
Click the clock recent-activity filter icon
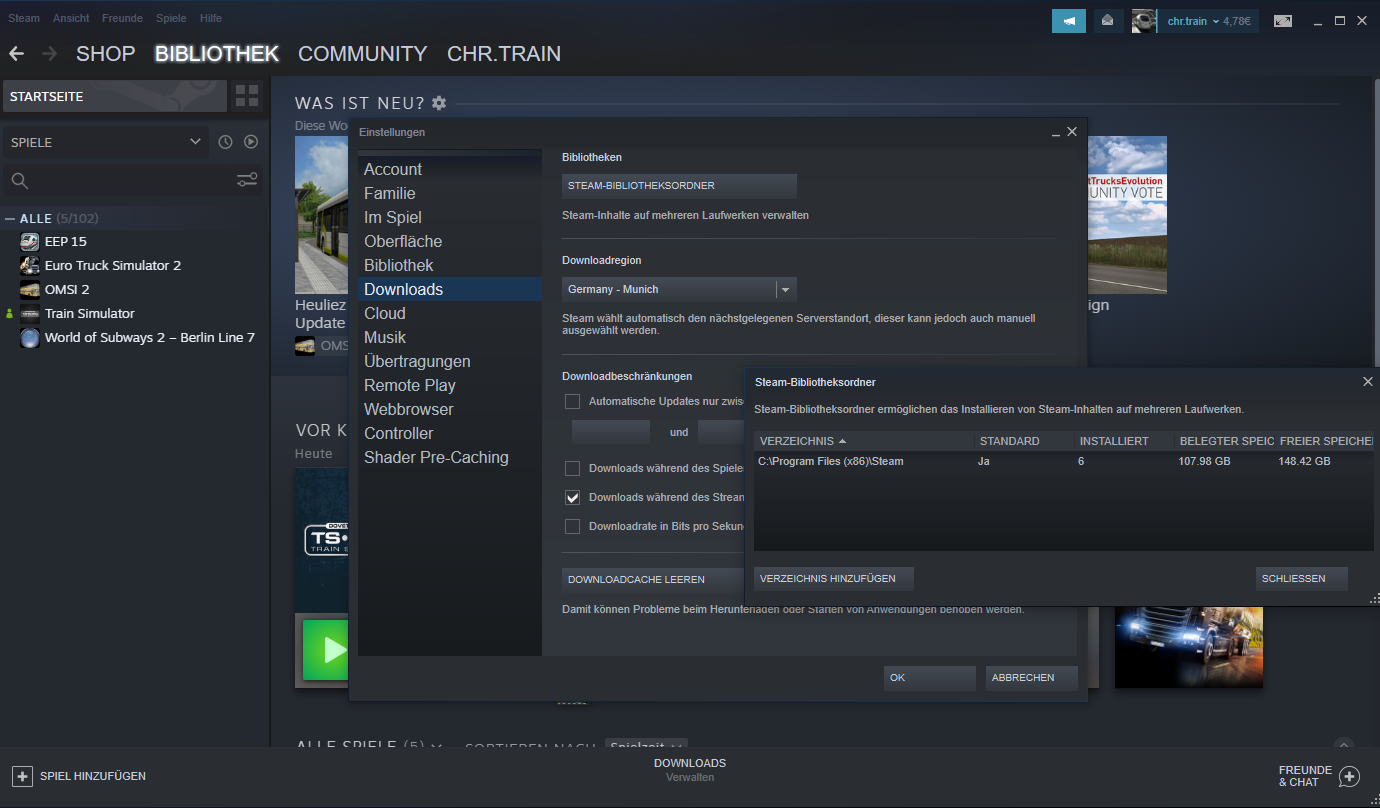pos(225,142)
